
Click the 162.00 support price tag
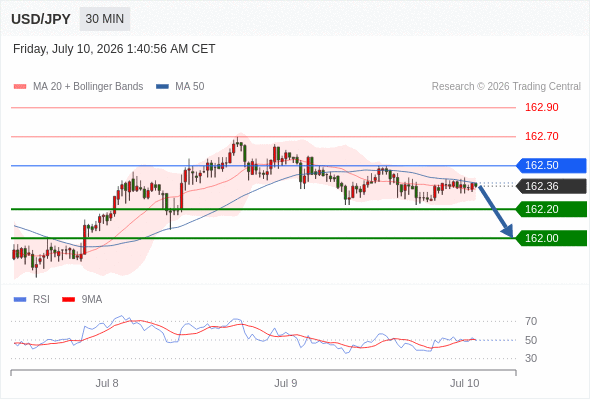tap(551, 238)
